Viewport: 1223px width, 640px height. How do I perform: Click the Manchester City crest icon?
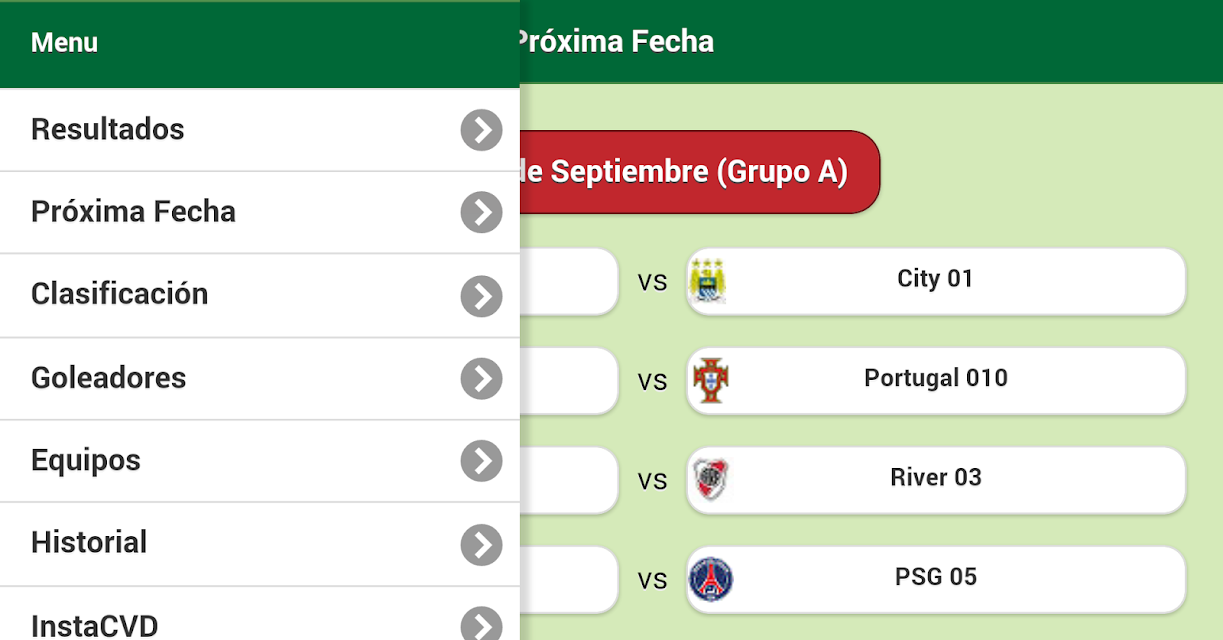pyautogui.click(x=708, y=281)
